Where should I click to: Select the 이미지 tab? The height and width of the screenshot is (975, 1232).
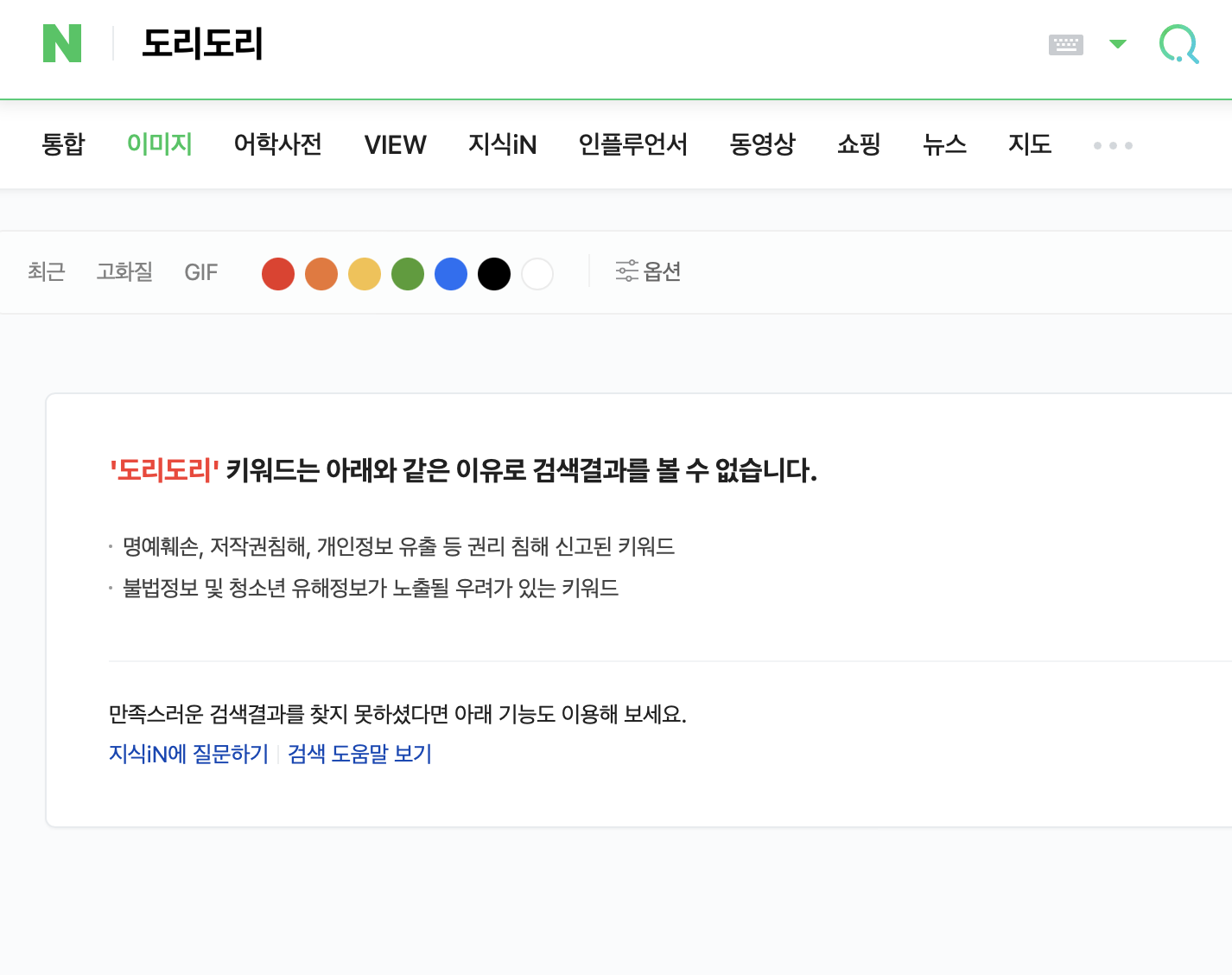point(160,144)
